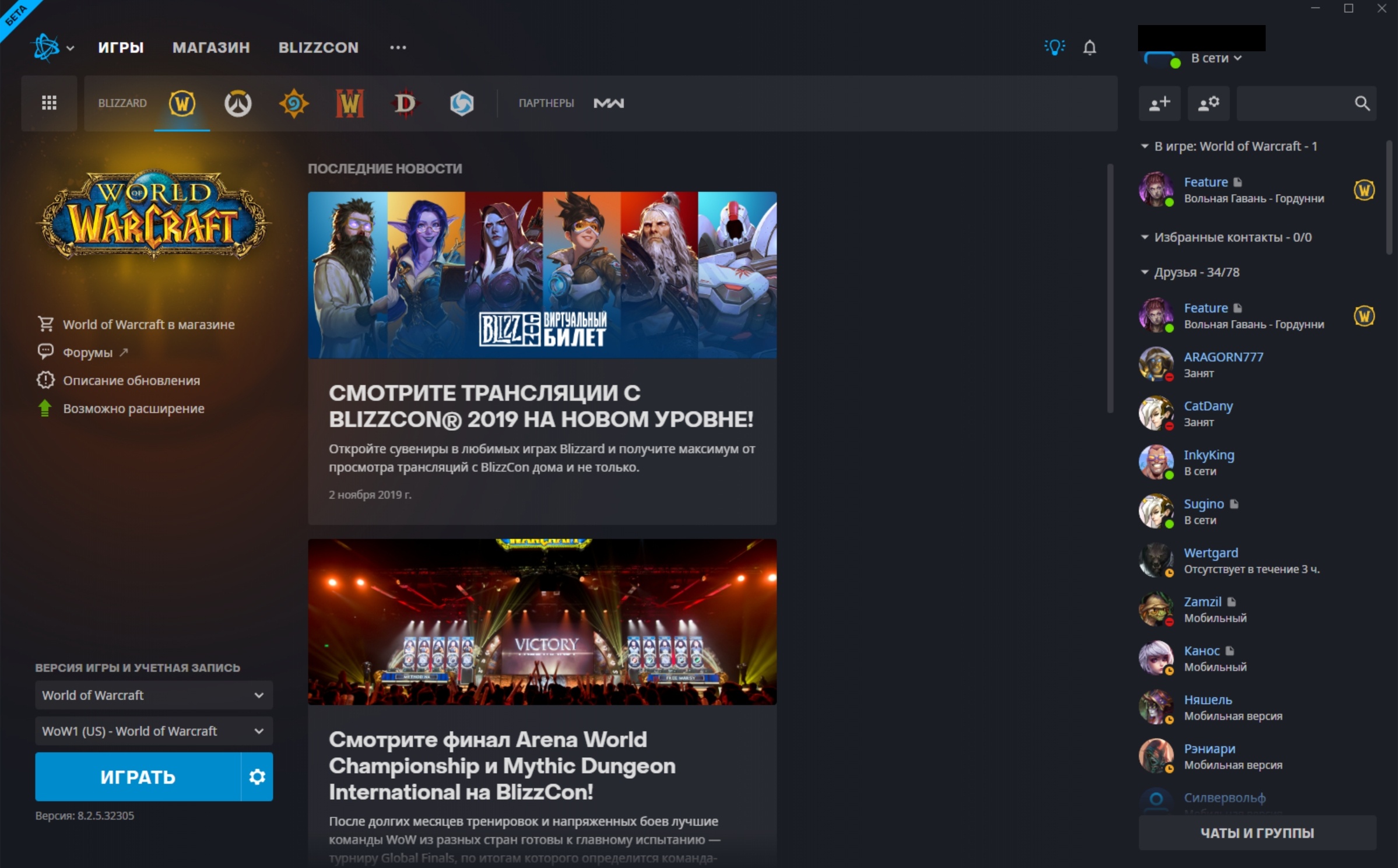Select the Heroes of the Storm icon

(x=462, y=104)
